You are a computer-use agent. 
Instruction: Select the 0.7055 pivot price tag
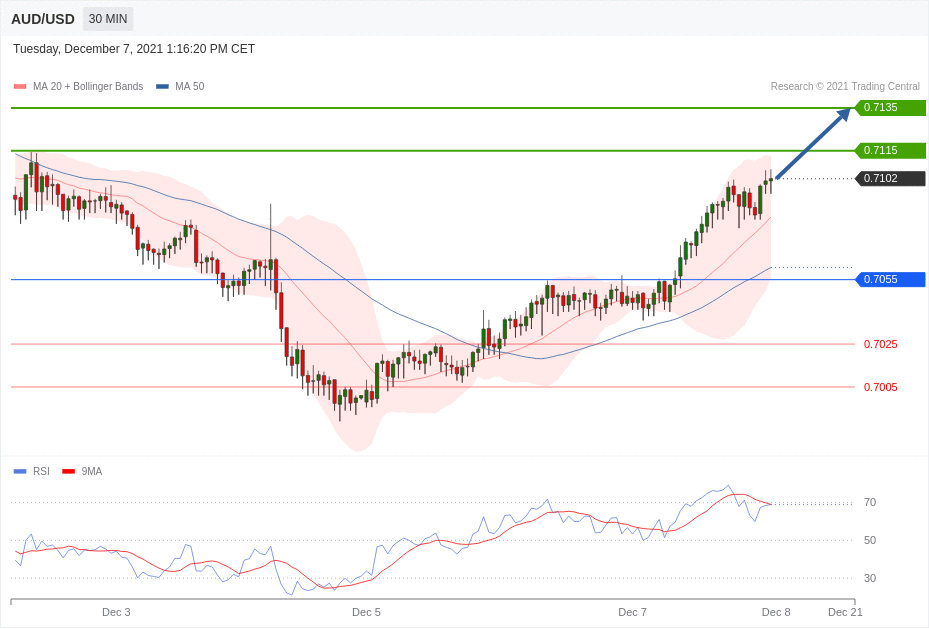click(890, 279)
